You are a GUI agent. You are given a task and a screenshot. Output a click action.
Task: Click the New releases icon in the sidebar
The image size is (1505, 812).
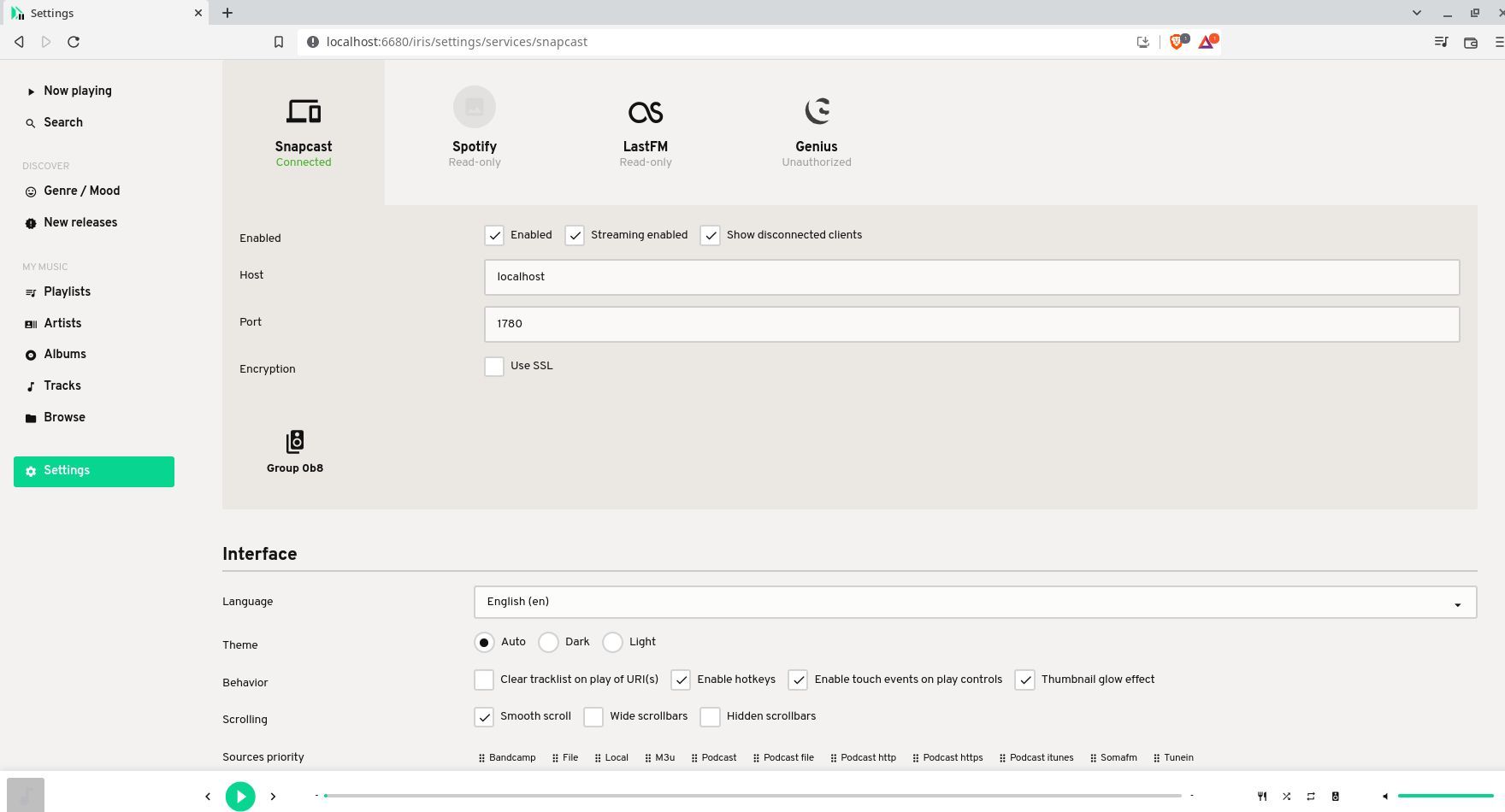tap(31, 223)
